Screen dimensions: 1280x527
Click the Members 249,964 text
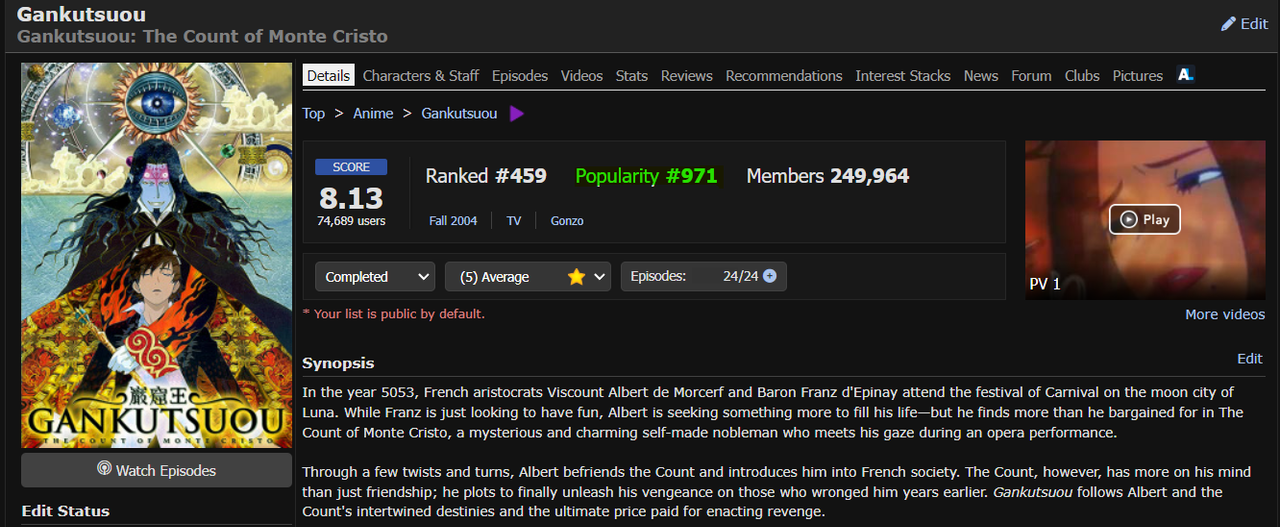tap(828, 176)
